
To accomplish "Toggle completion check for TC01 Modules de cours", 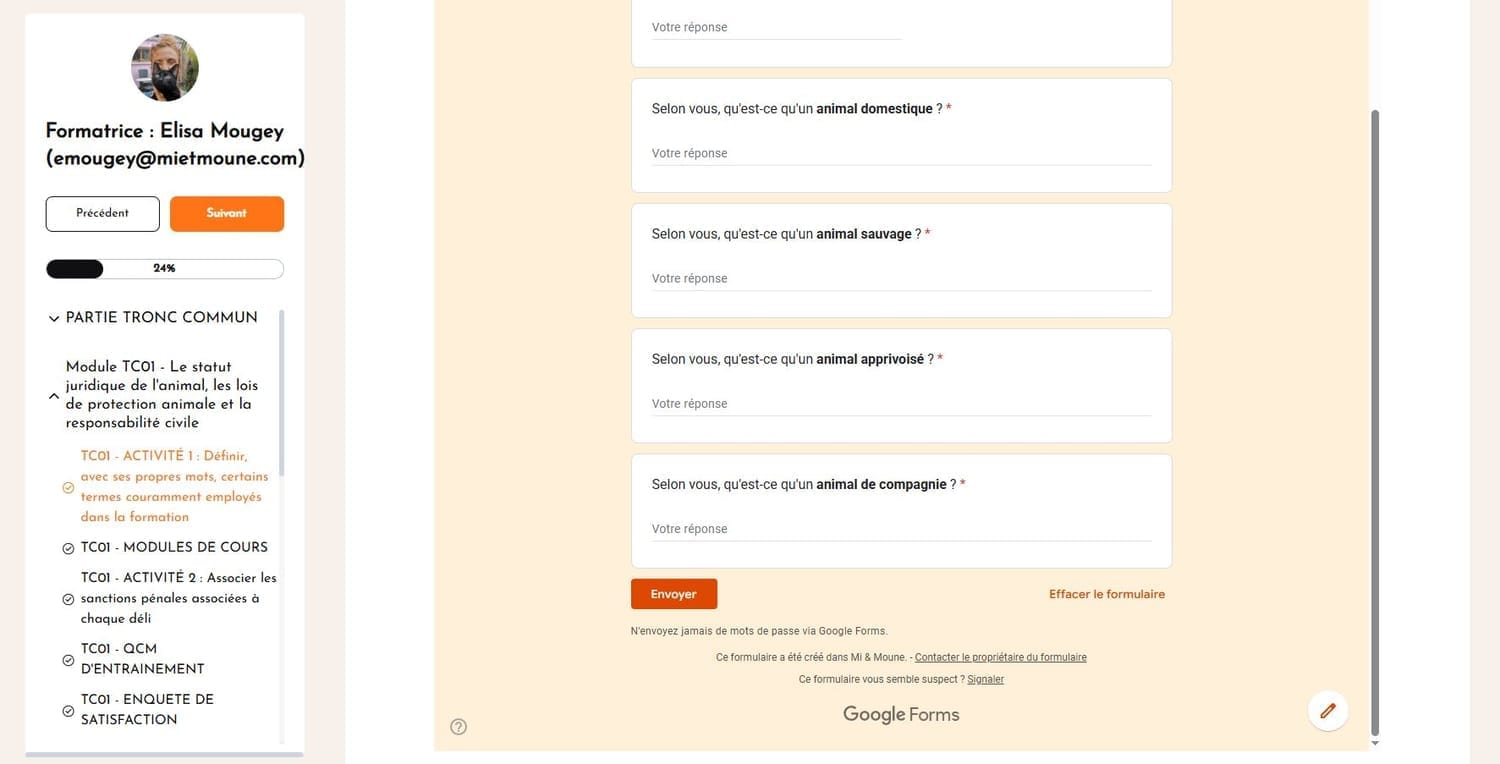I will 68,548.
